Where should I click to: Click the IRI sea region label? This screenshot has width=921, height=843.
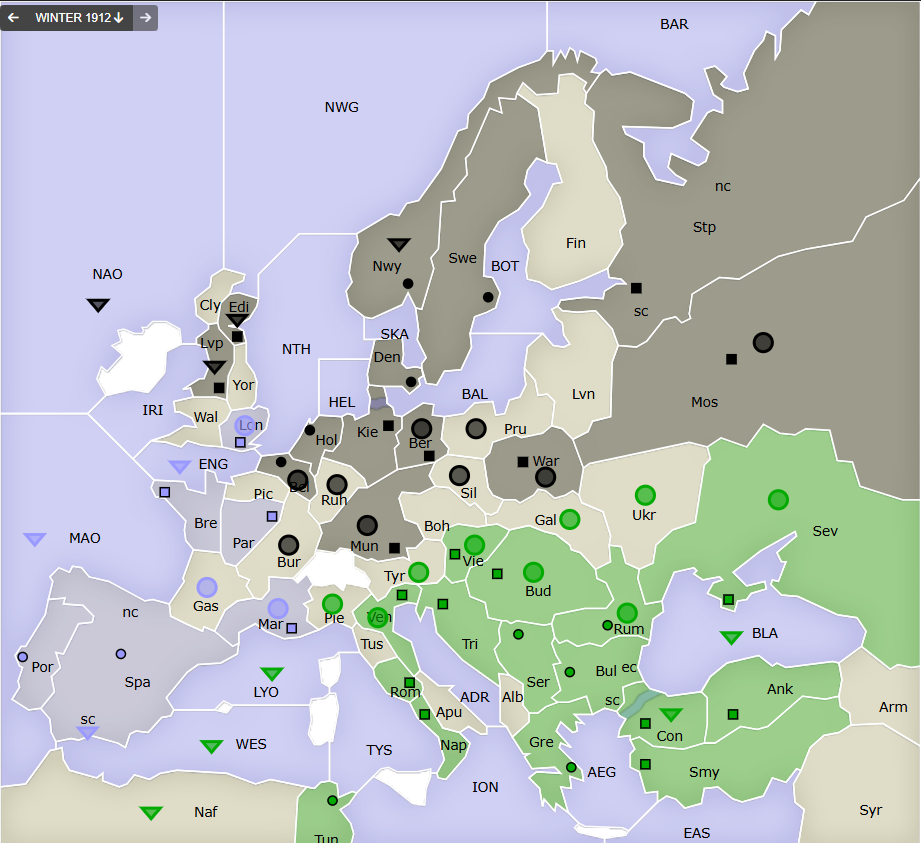[x=153, y=410]
